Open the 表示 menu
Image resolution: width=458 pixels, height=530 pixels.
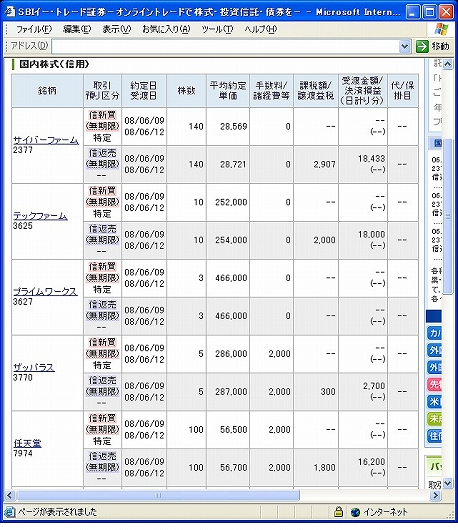tap(116, 29)
